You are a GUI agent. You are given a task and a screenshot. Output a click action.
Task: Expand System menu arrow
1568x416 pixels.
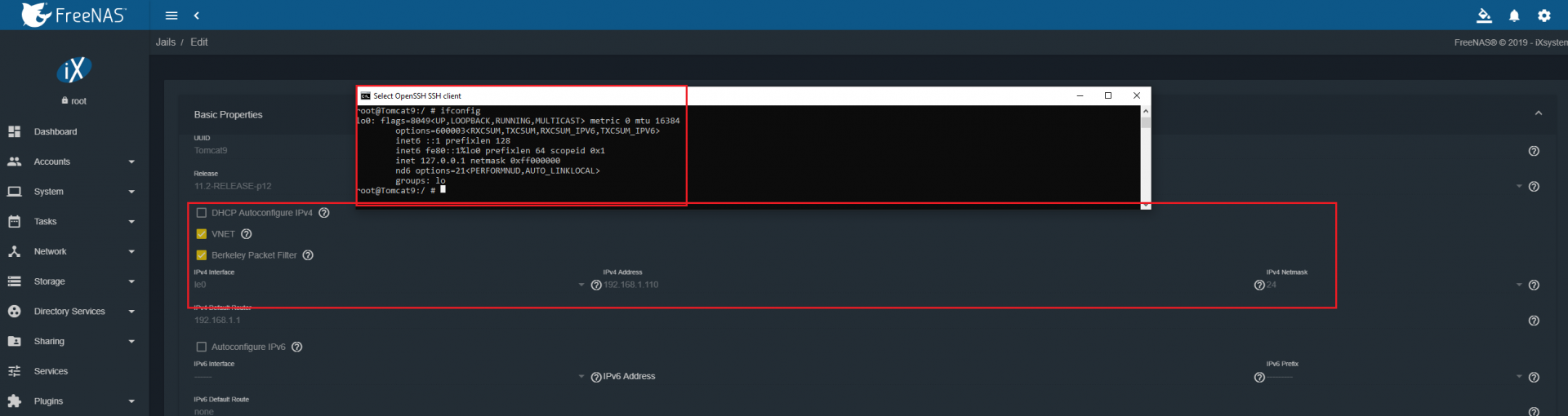[131, 192]
